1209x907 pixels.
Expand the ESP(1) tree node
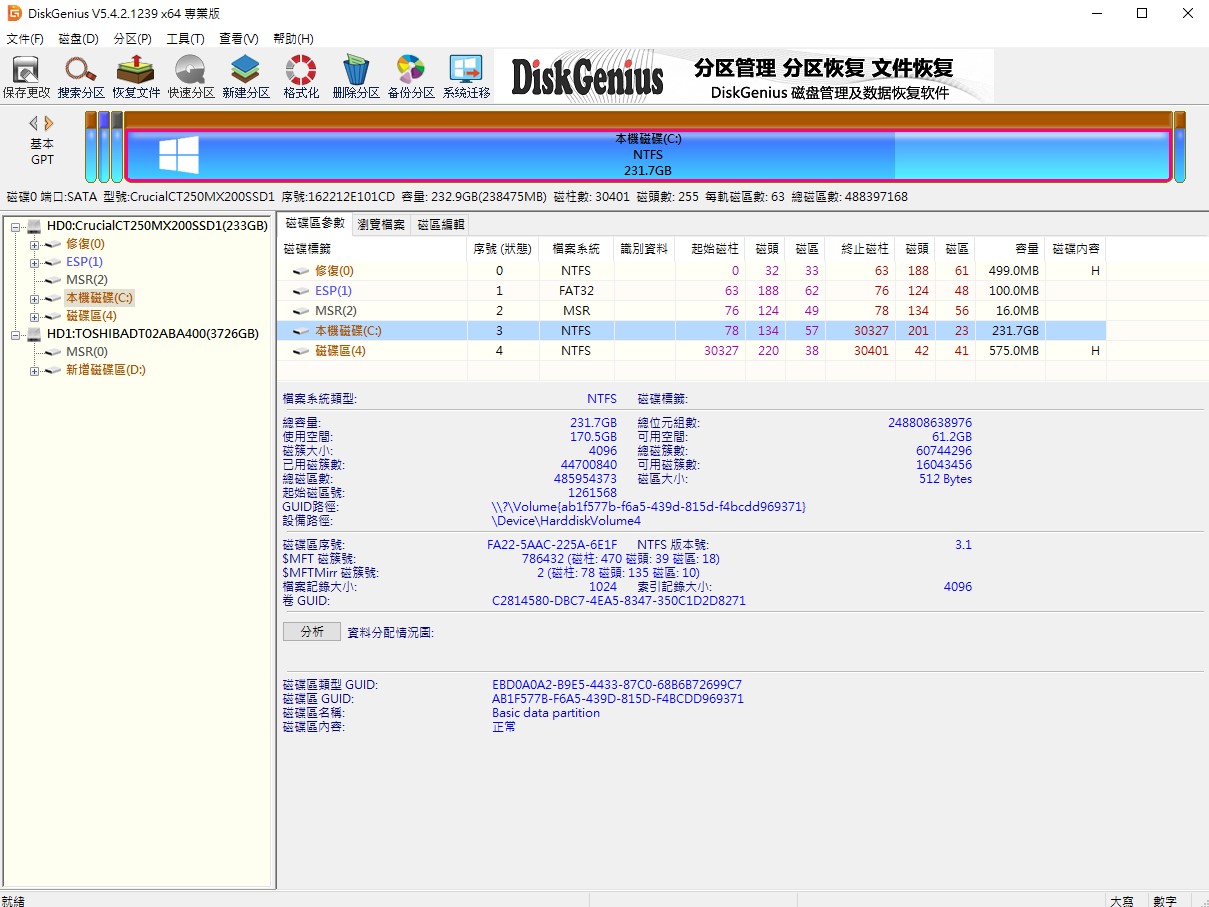[35, 262]
